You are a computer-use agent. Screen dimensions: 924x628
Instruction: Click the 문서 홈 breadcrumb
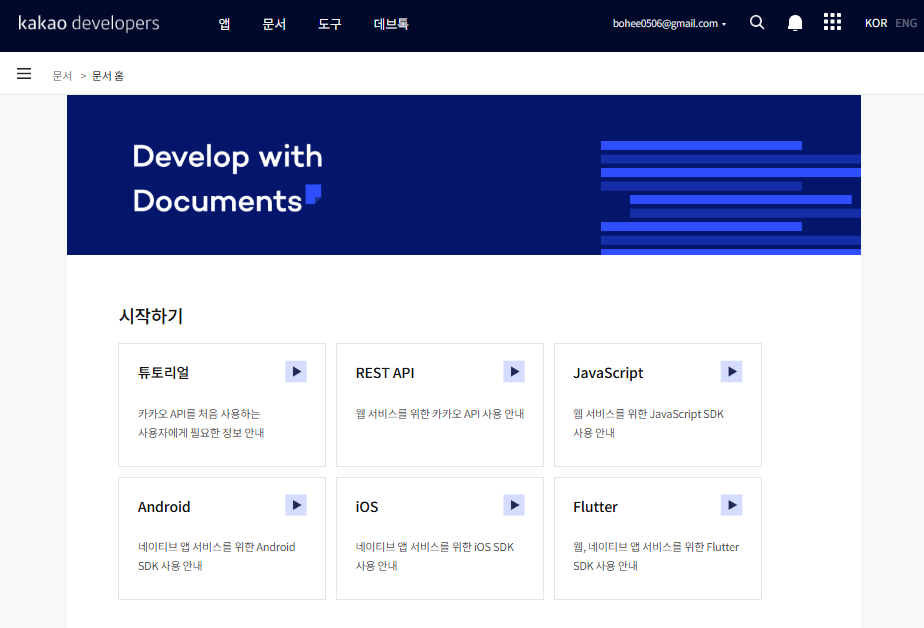pos(108,76)
